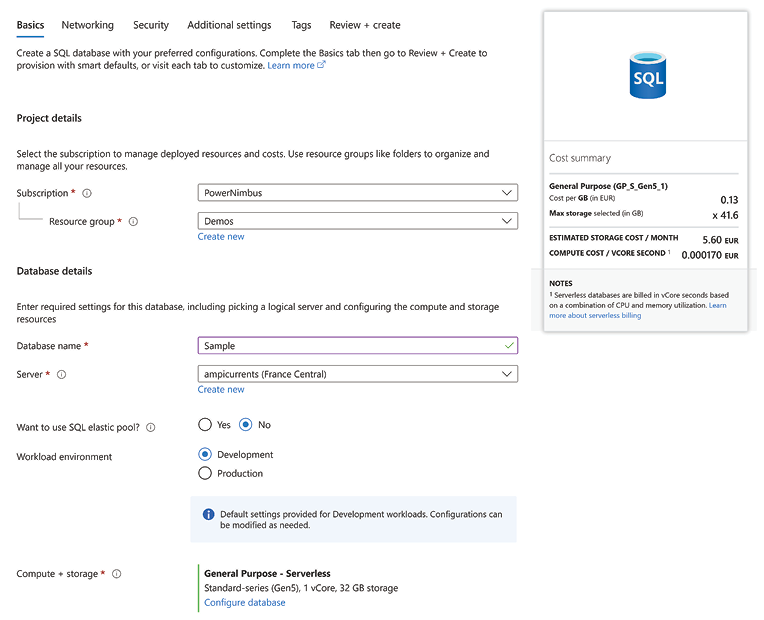Select the Tags tab
Screen dimensions: 764x620
pos(301,25)
